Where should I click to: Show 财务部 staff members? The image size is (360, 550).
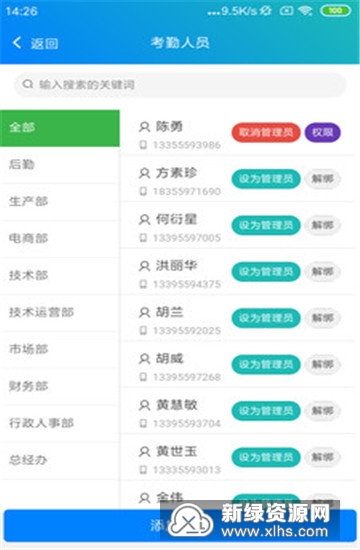tap(60, 387)
